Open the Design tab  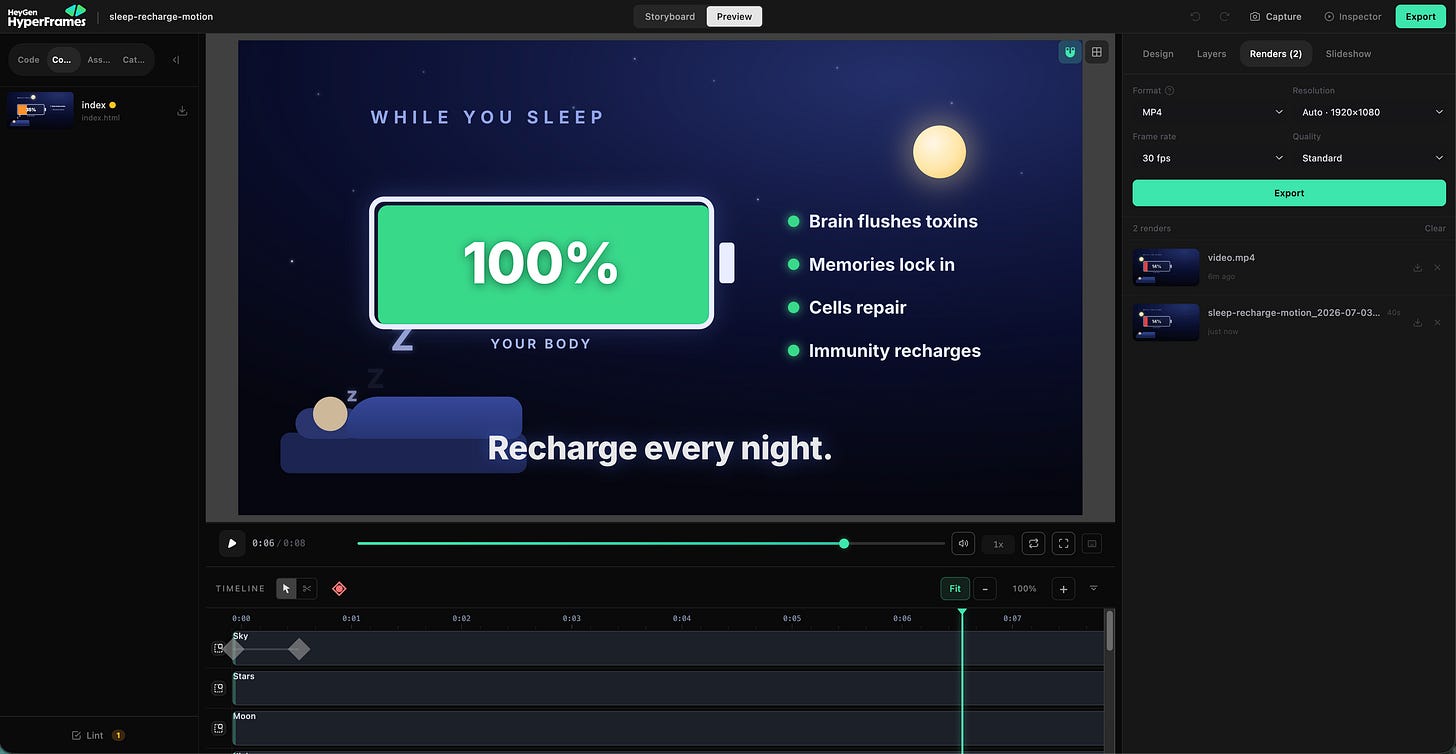click(x=1158, y=54)
